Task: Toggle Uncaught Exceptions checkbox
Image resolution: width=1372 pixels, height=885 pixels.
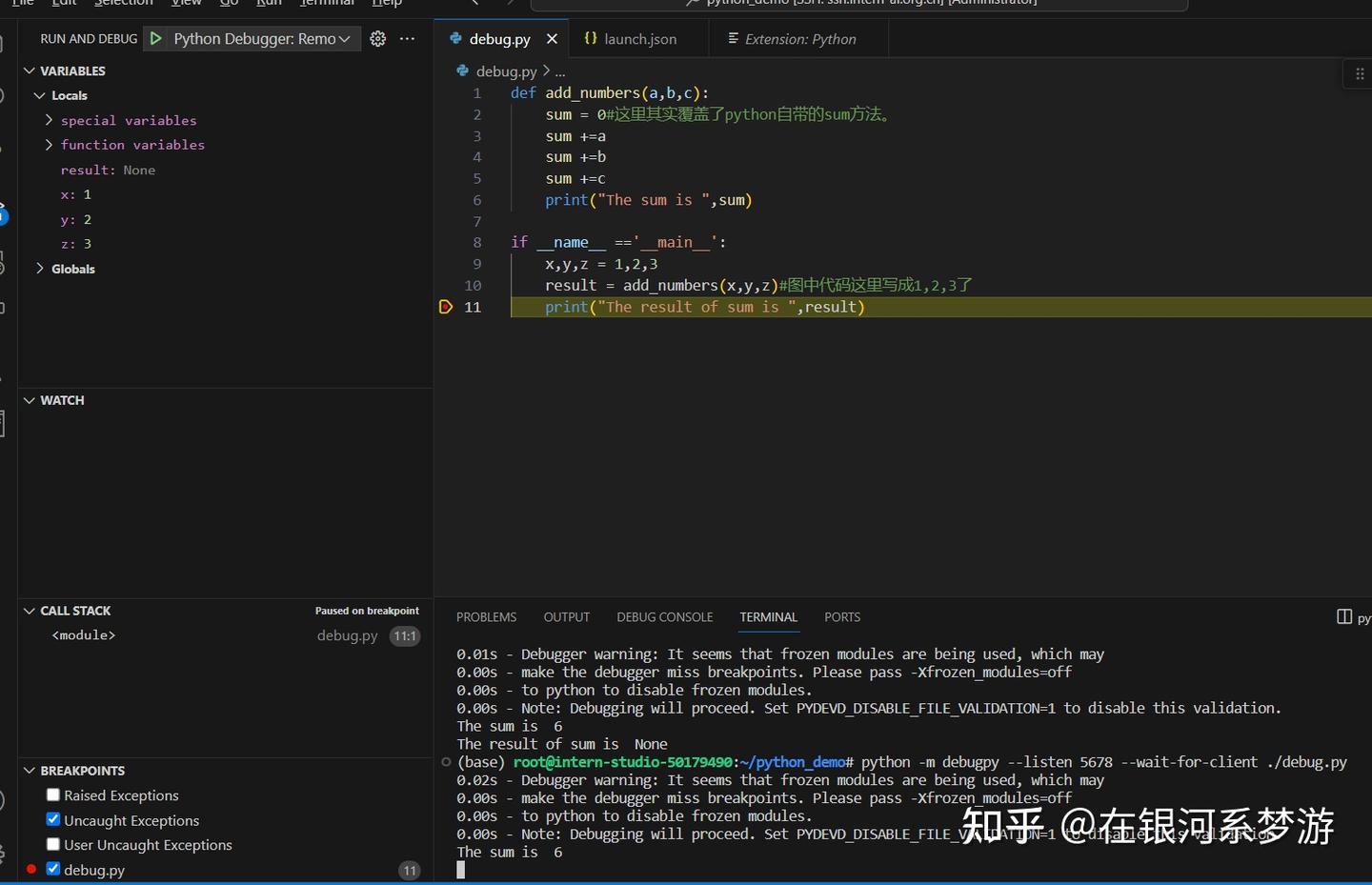Action: 53,819
